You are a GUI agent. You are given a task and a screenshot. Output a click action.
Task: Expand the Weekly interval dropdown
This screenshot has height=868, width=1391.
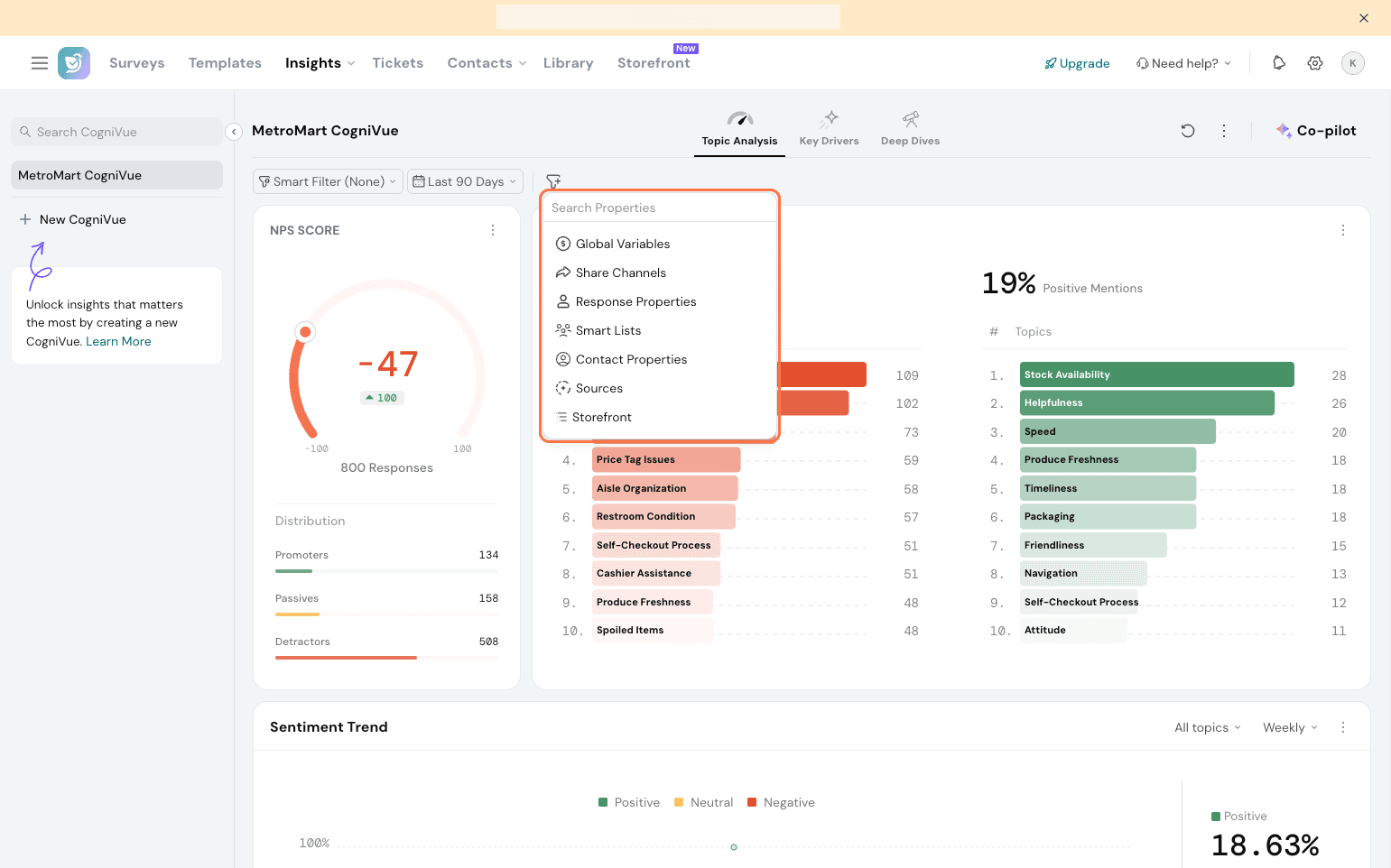point(1290,727)
